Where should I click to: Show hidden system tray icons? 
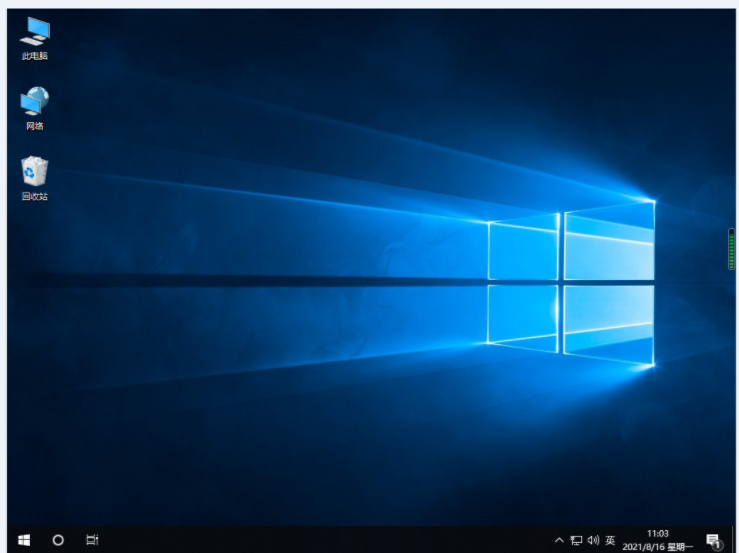coord(559,540)
